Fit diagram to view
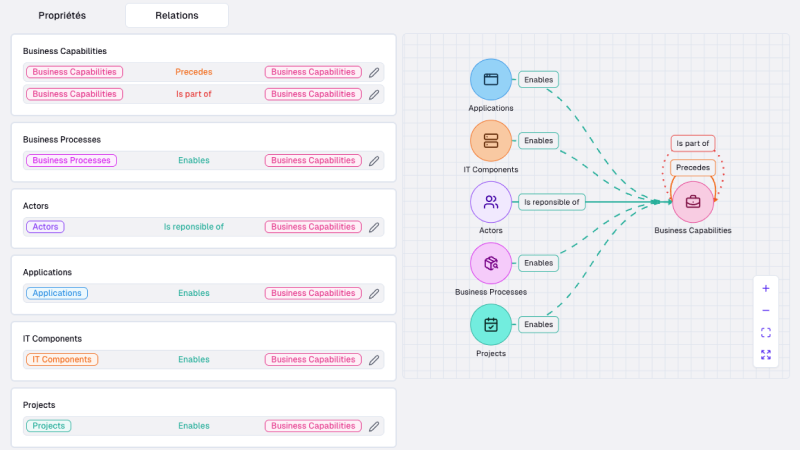The height and width of the screenshot is (450, 800). coord(766,332)
